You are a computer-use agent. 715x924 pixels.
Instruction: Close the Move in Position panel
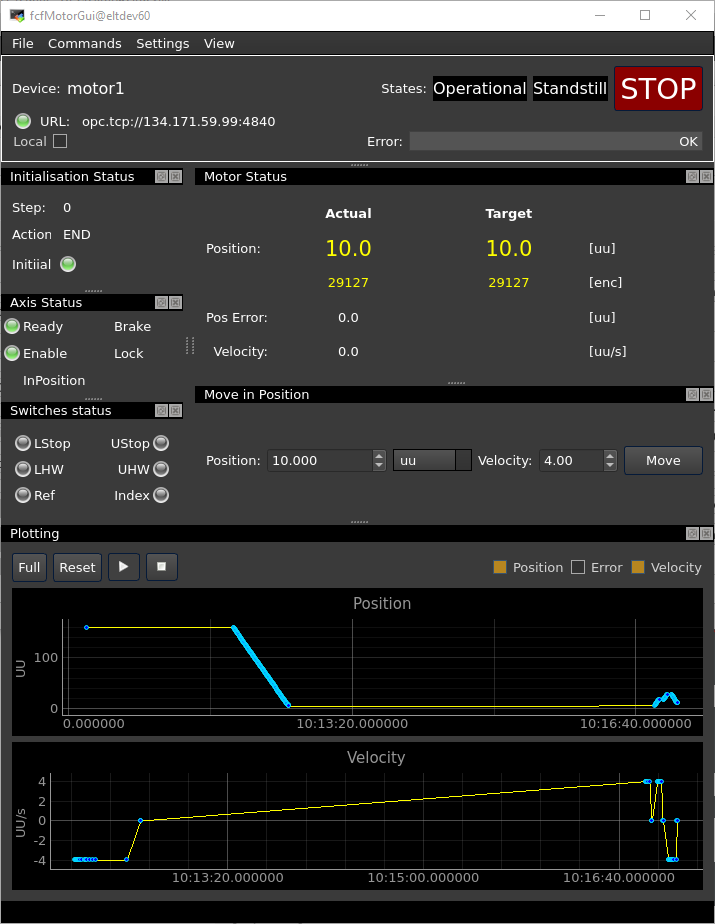pos(706,394)
